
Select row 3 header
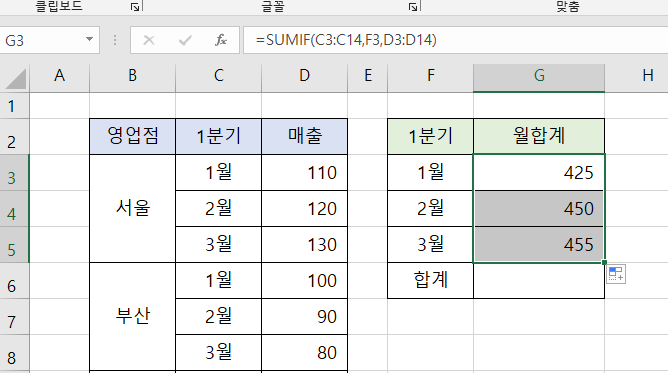point(14,172)
